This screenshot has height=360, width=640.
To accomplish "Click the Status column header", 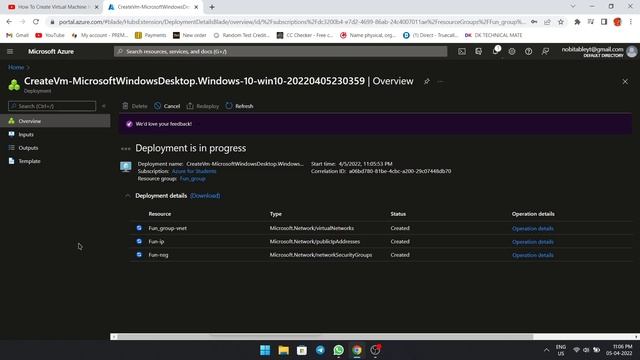I will pos(398,214).
